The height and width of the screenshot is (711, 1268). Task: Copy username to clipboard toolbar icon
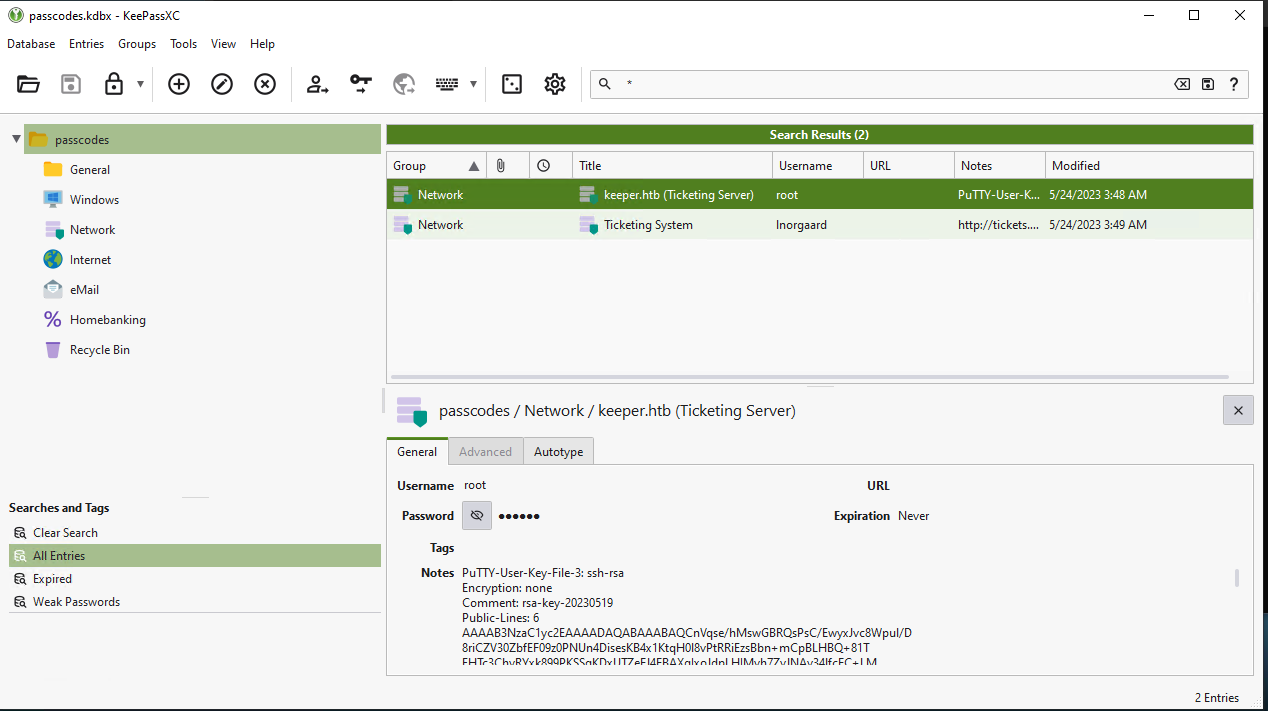[318, 84]
